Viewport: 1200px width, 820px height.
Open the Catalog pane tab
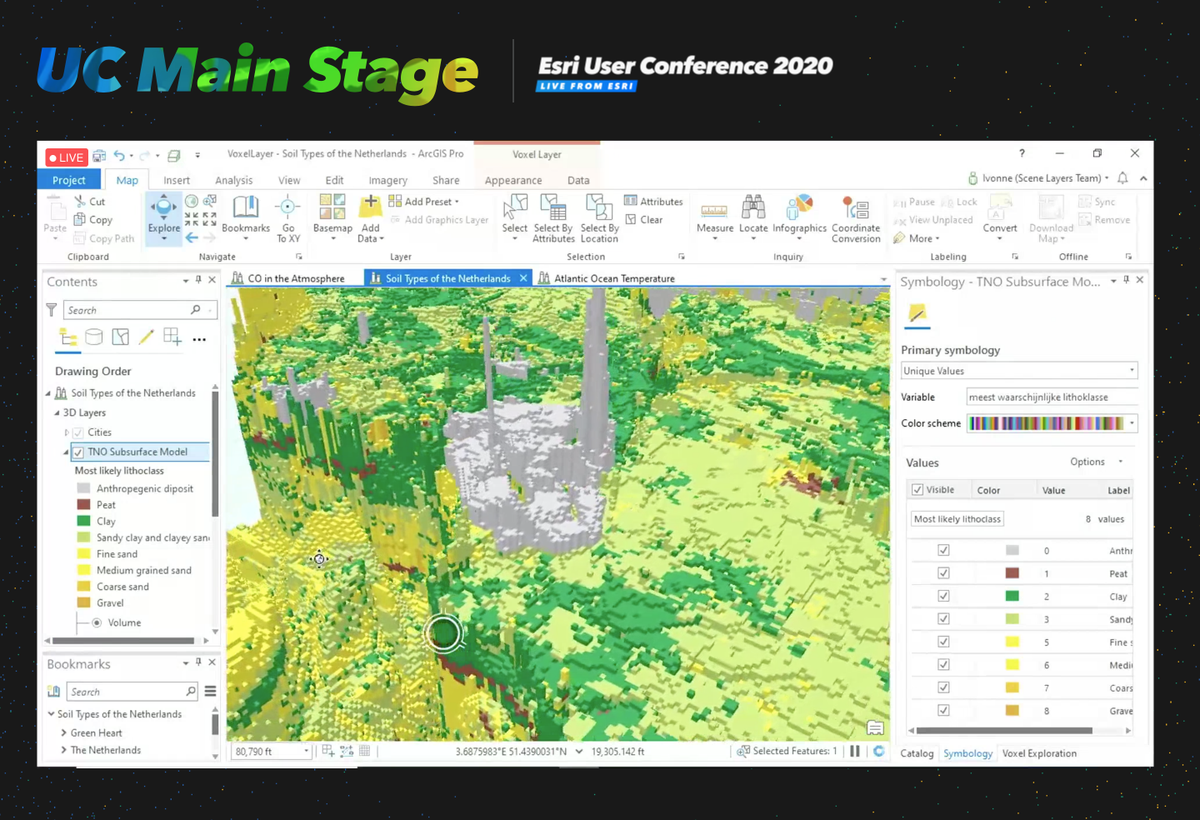[917, 754]
